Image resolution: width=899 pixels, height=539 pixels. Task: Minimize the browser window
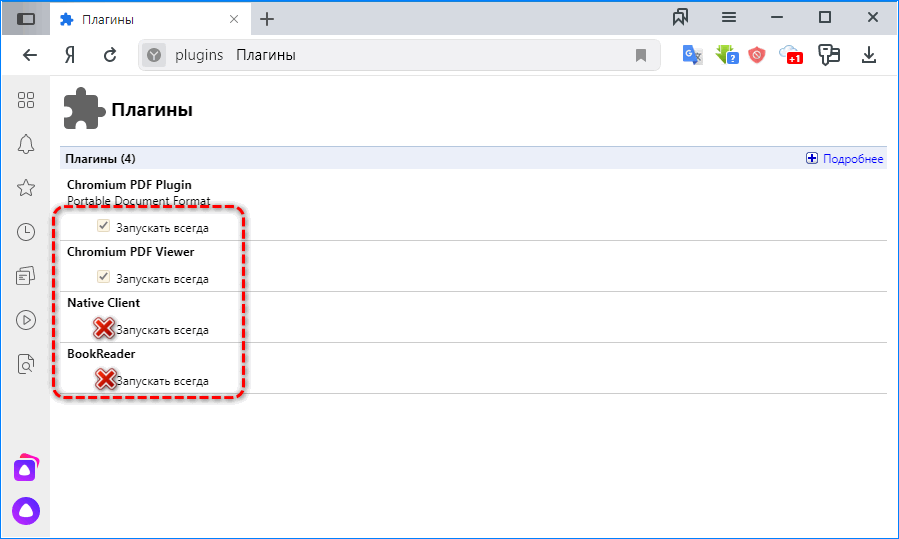[777, 17]
